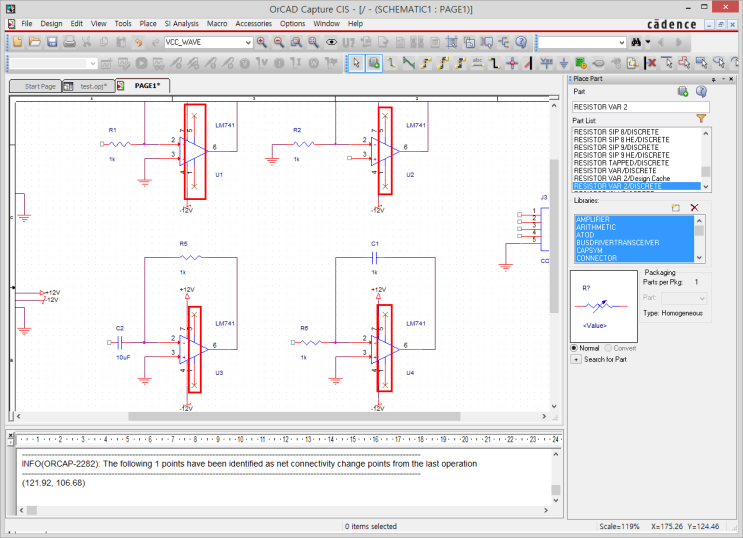Select the Place Ground tool
Viewport: 743px width, 538px height.
(564, 63)
